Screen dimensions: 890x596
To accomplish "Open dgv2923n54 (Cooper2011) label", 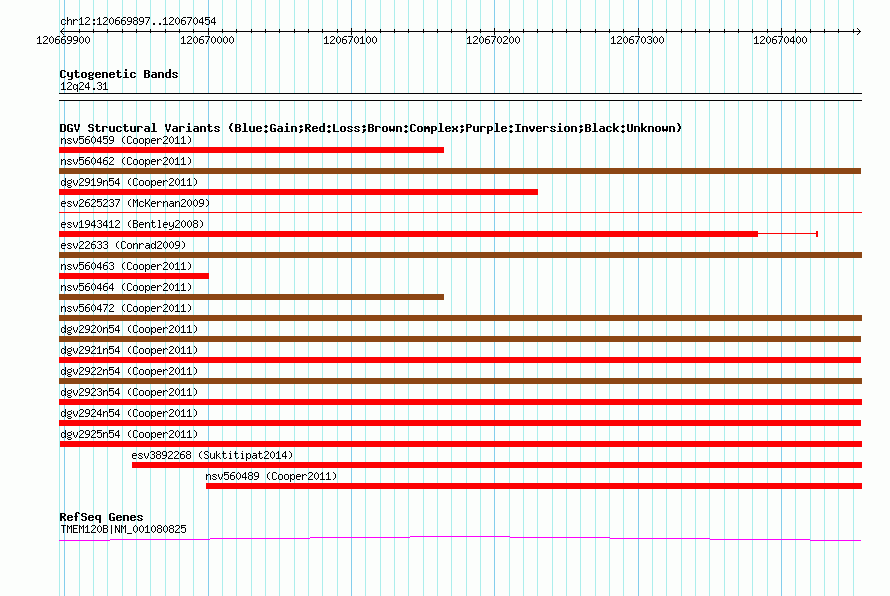I will click(129, 392).
